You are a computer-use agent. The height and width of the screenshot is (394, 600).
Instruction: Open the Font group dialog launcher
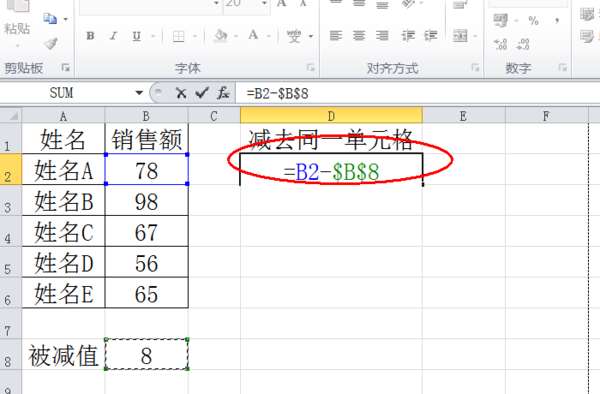(x=310, y=68)
